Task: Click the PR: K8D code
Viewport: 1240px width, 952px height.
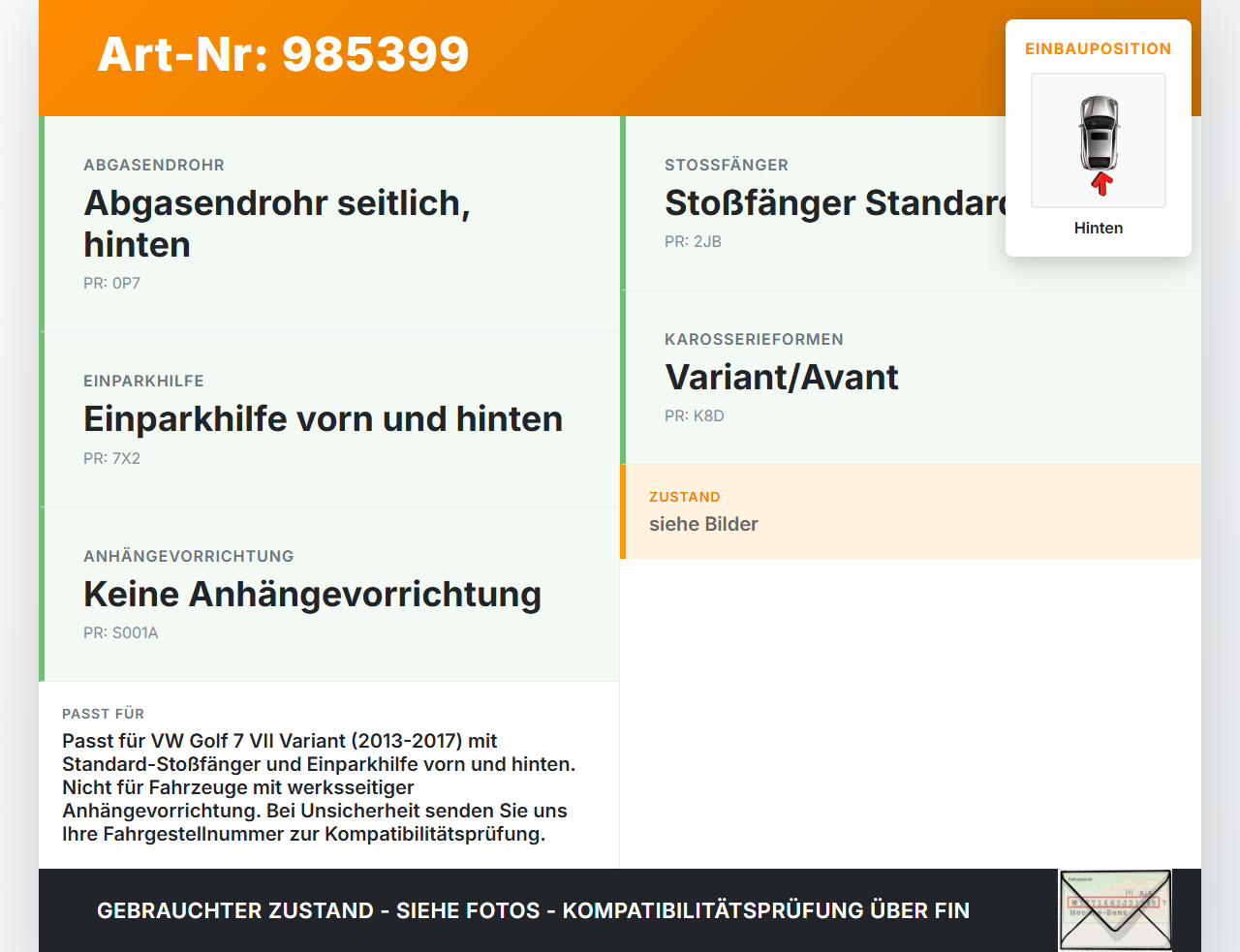Action: 694,415
